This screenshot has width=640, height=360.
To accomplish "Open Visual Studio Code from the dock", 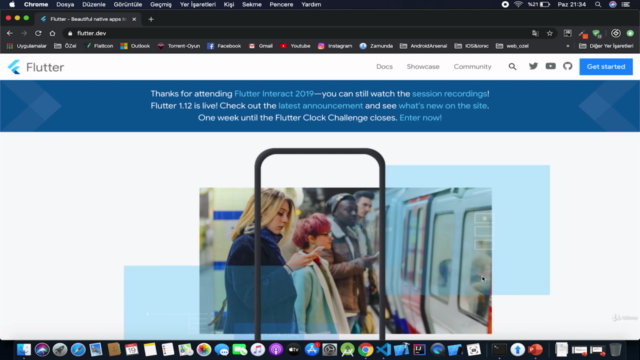I will (383, 350).
